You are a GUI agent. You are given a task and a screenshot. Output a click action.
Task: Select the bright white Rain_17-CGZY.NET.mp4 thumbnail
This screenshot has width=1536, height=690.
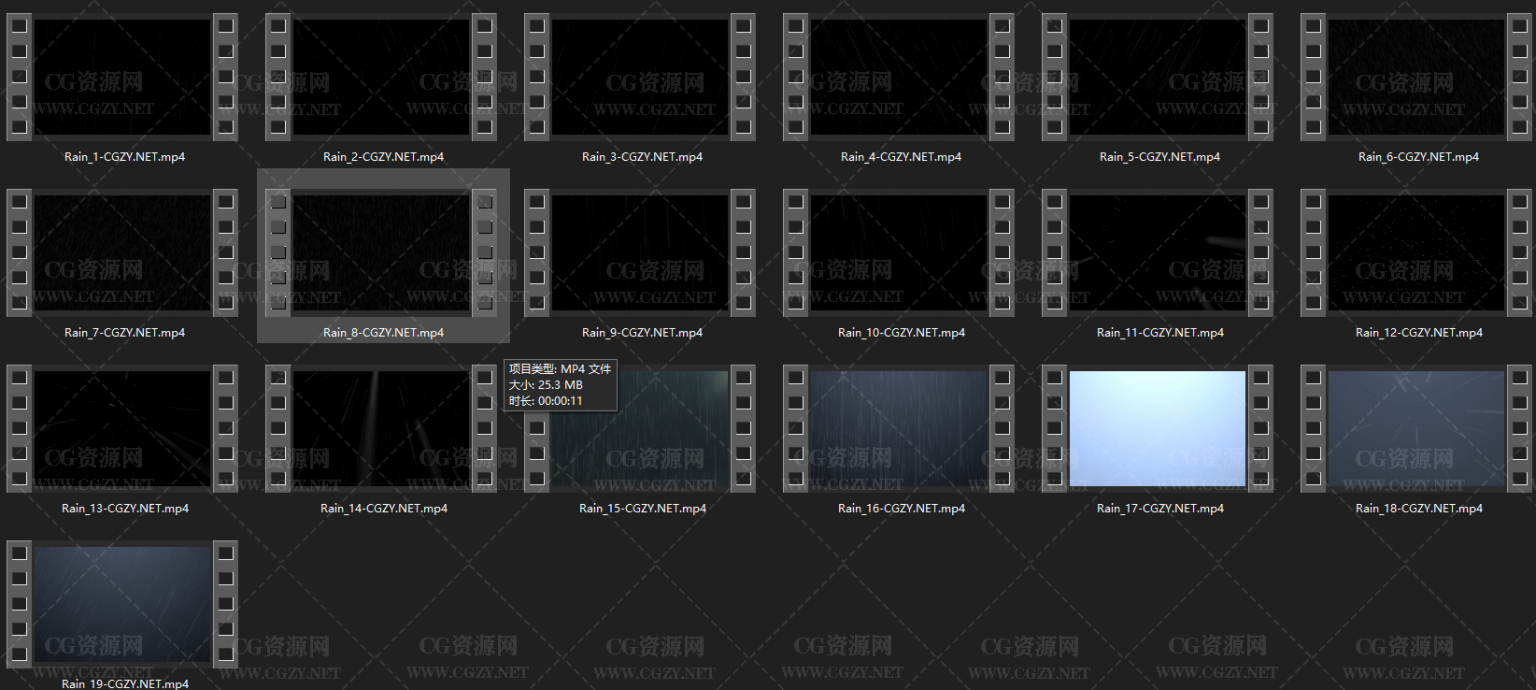pyautogui.click(x=1157, y=429)
